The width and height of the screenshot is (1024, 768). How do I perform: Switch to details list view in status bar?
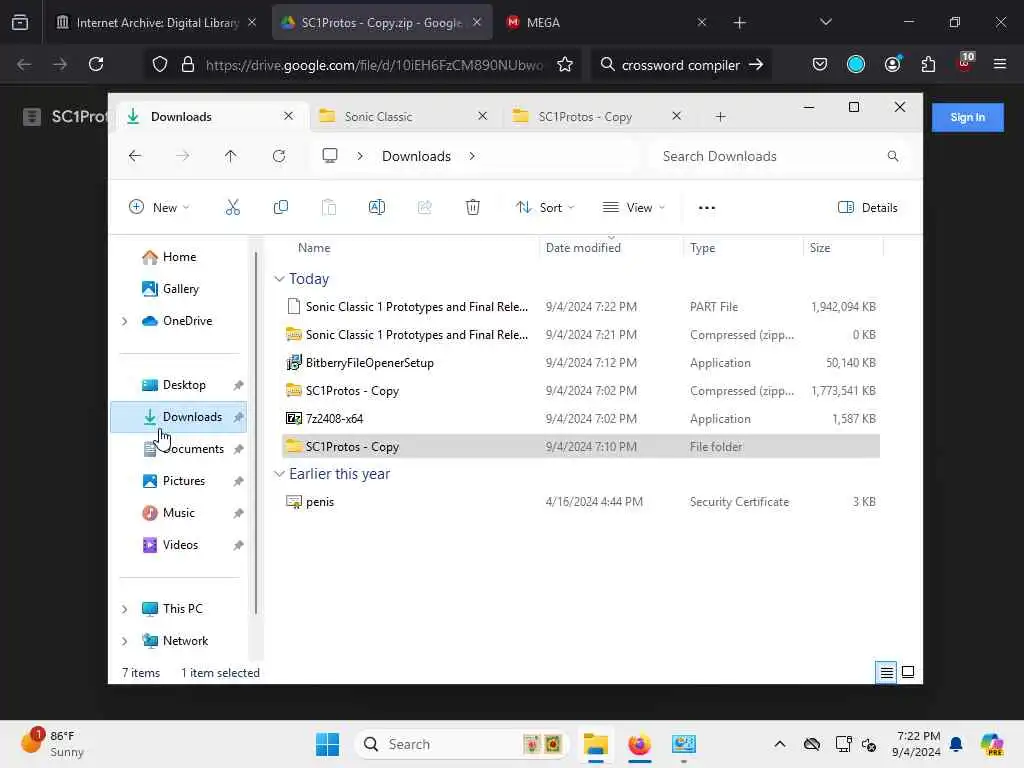886,672
